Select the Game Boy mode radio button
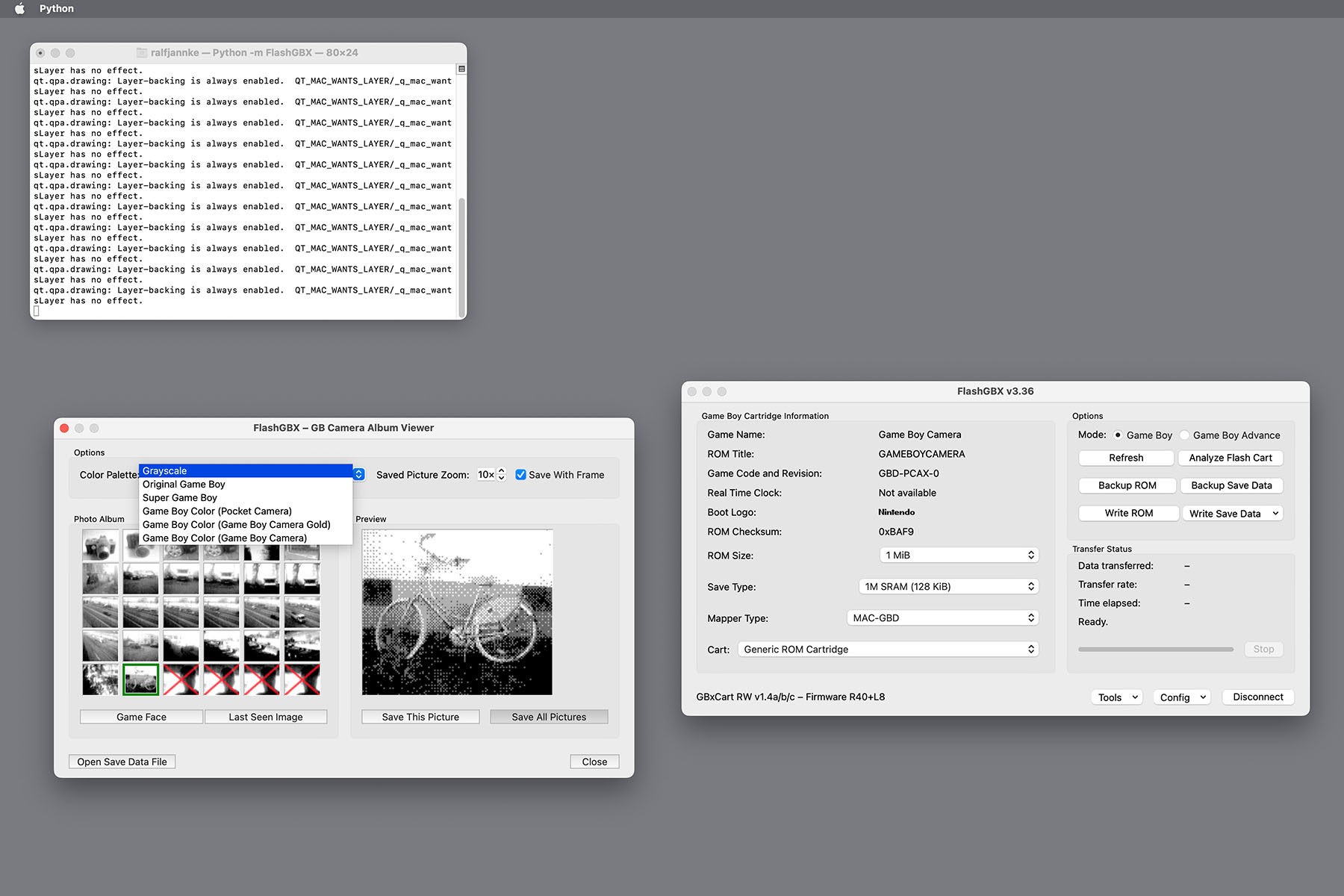 1118,435
